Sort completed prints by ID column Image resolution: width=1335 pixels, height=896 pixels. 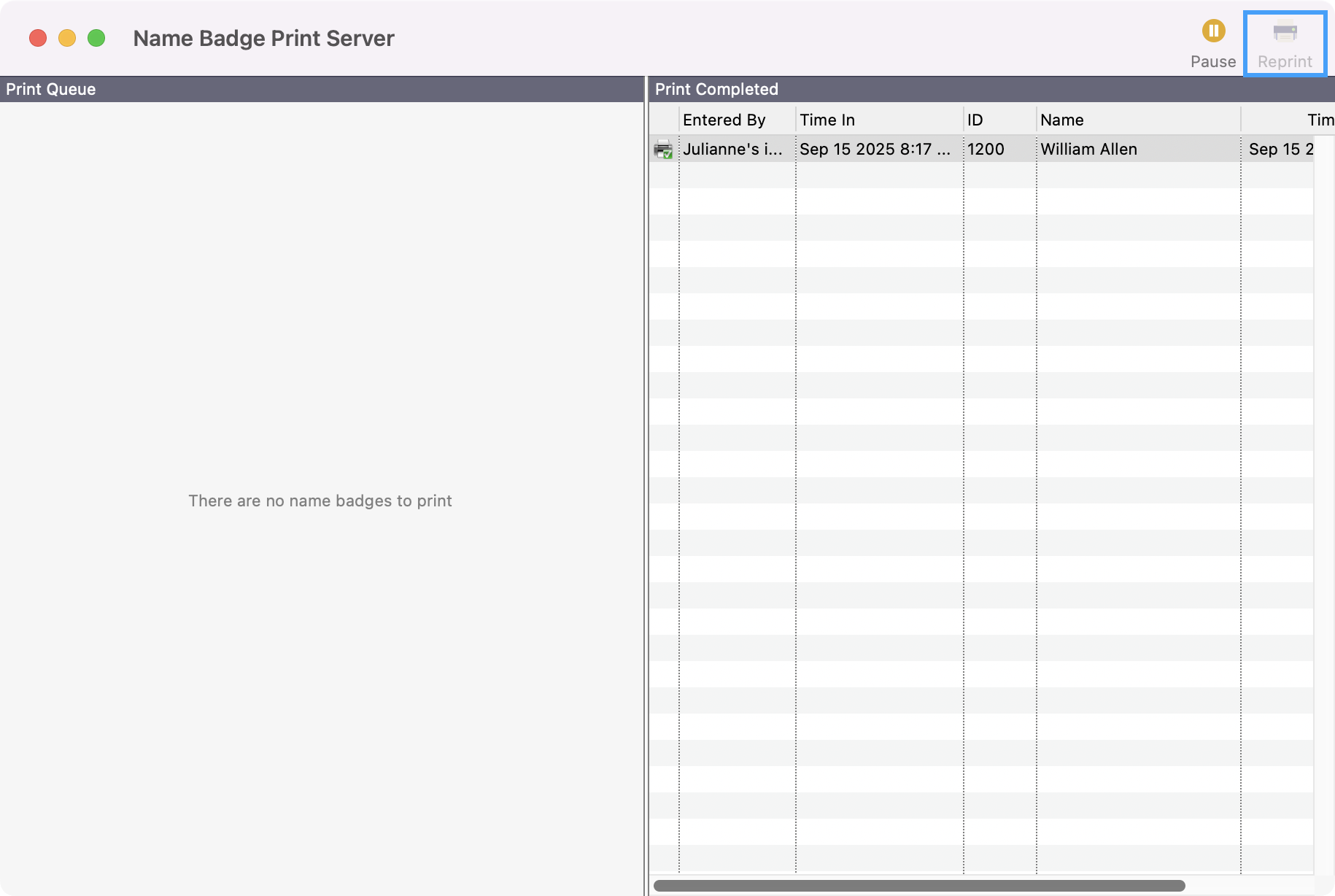[999, 120]
